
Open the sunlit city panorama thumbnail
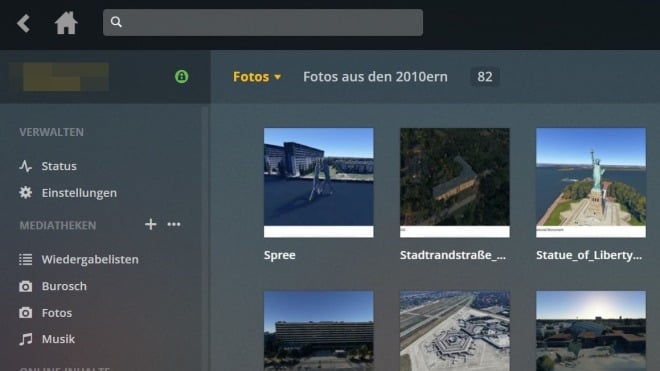(x=591, y=331)
